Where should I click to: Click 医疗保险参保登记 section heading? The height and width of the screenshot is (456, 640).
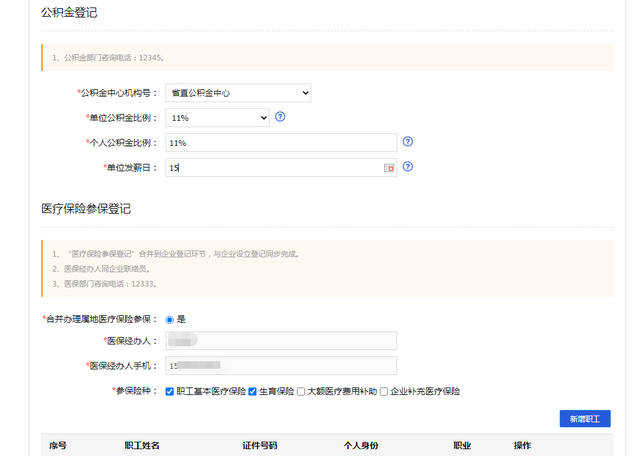point(86,209)
